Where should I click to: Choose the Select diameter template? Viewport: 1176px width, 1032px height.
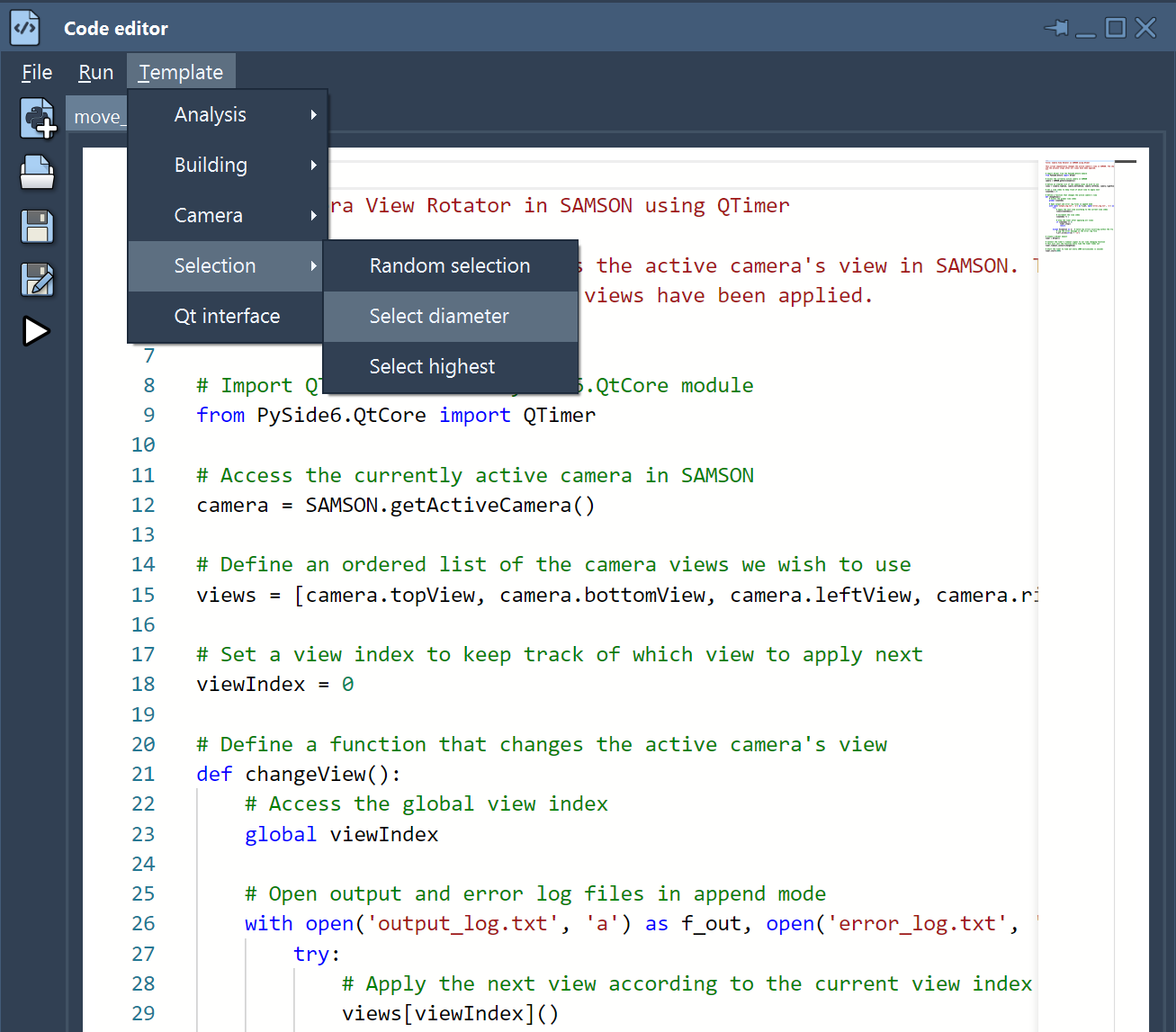(438, 316)
